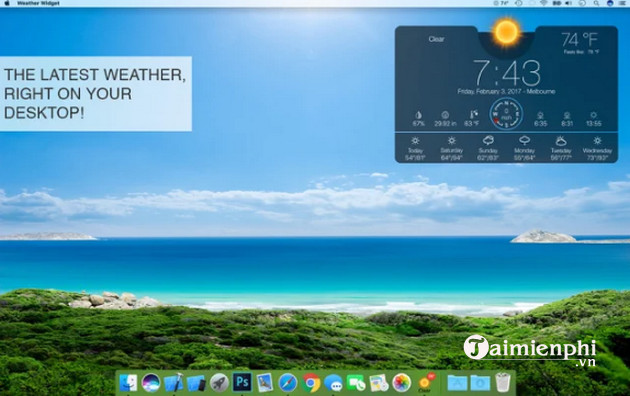Open Messages from the Dock
The height and width of the screenshot is (396, 630).
tap(333, 383)
